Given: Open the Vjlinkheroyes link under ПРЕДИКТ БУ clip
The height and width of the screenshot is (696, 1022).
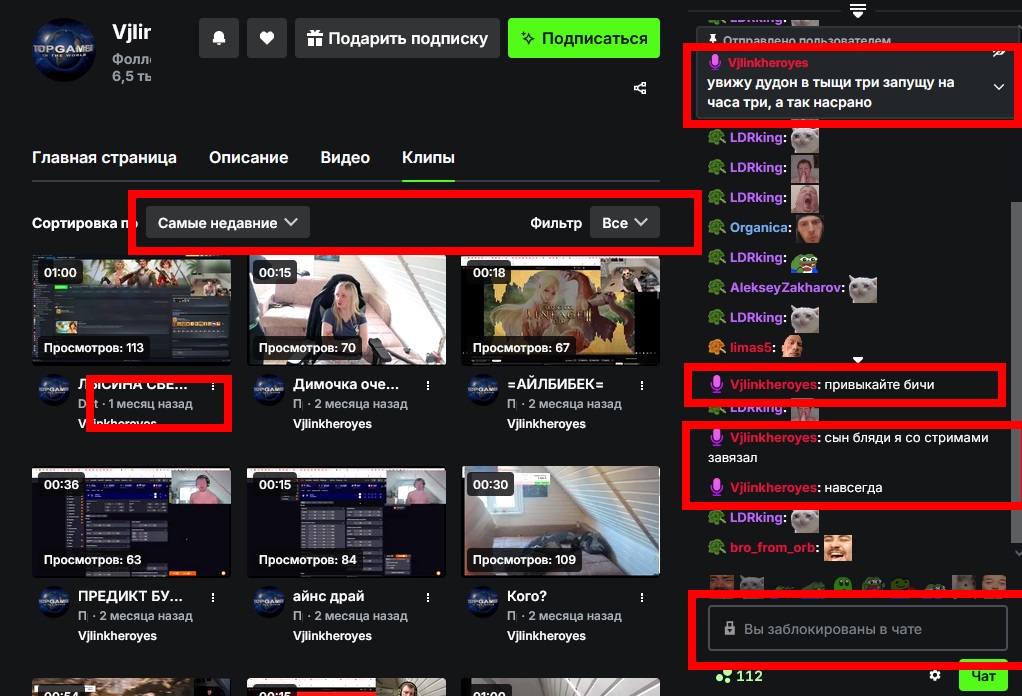Looking at the screenshot, I should point(117,636).
